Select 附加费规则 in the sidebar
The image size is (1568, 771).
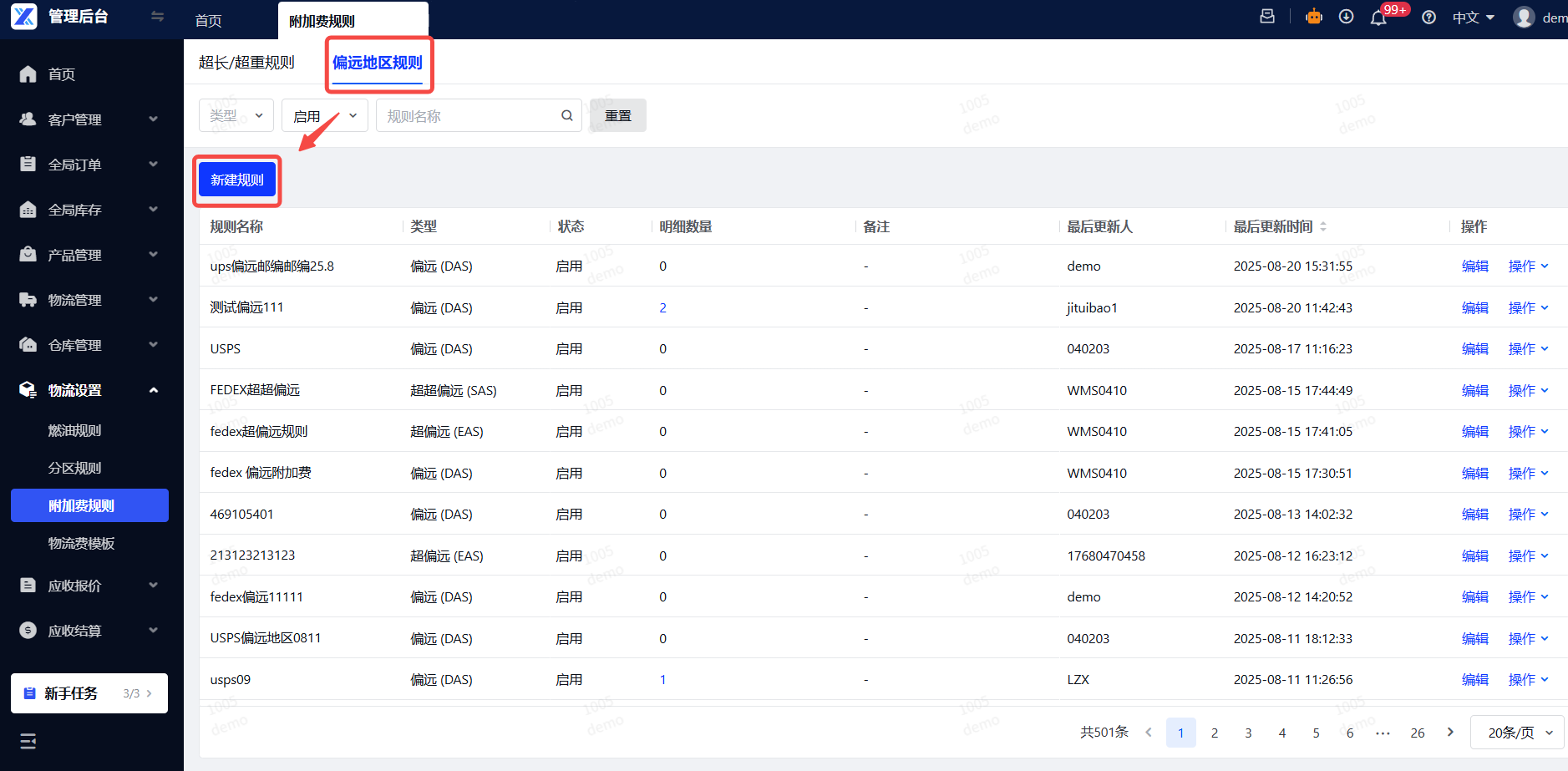pos(89,505)
